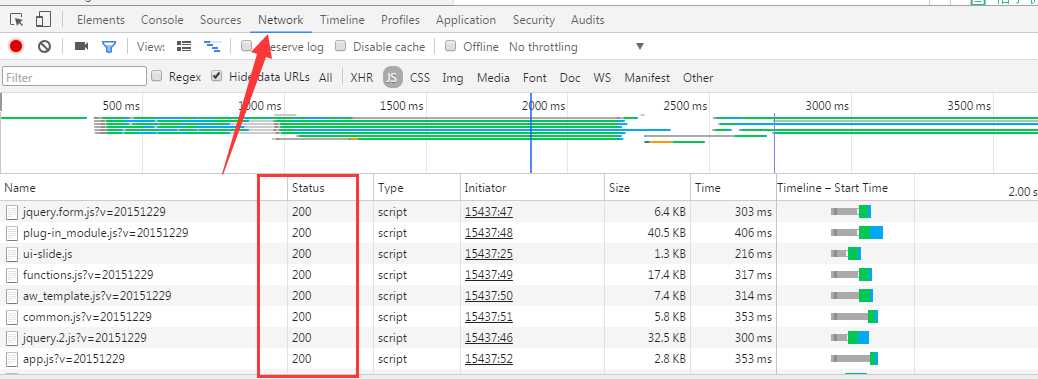
Task: Filter requests by Manifest
Action: click(x=647, y=77)
